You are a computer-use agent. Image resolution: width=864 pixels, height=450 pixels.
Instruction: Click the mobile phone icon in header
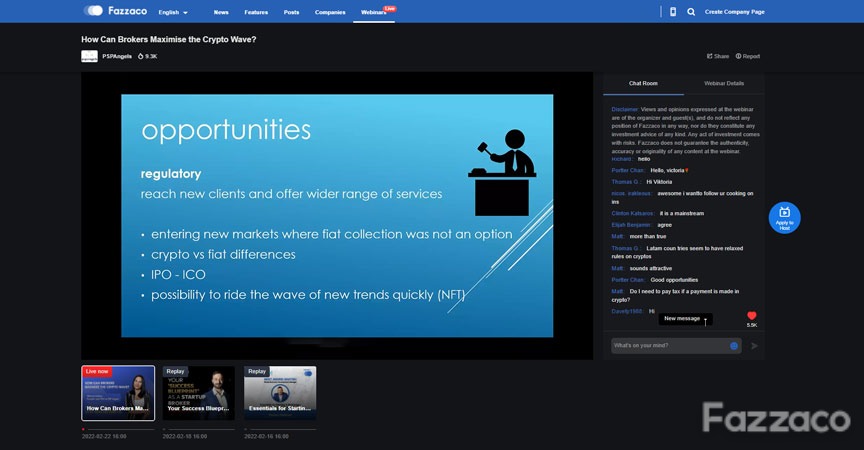pos(673,12)
